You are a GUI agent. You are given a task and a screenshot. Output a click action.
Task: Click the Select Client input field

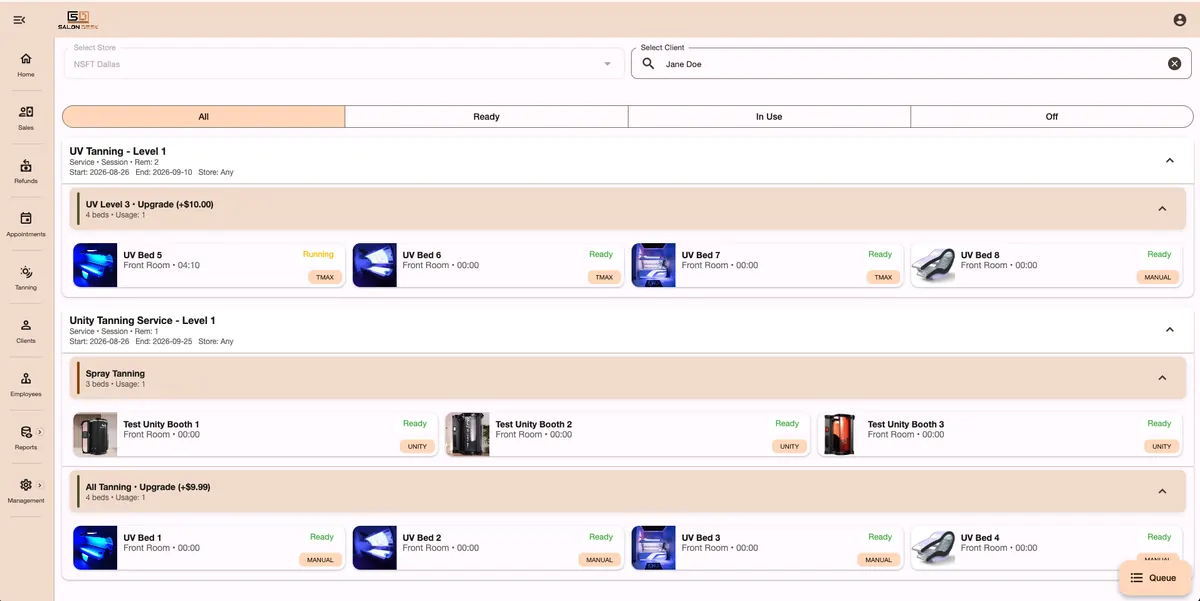coord(912,64)
